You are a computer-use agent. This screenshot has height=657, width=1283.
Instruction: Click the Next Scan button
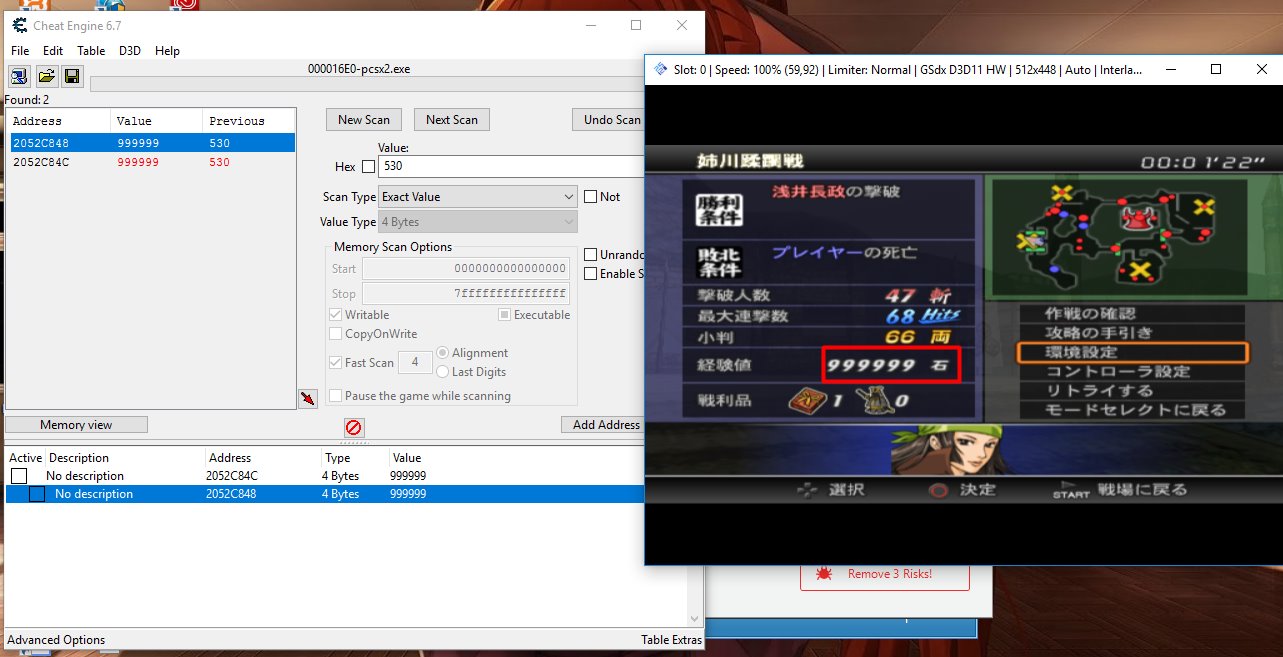452,120
